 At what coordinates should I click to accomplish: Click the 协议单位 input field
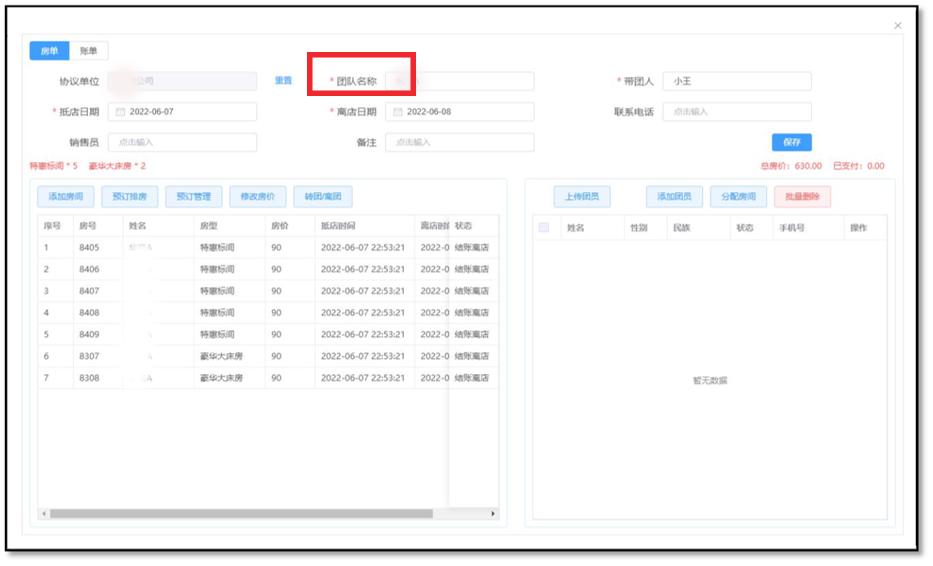click(183, 81)
